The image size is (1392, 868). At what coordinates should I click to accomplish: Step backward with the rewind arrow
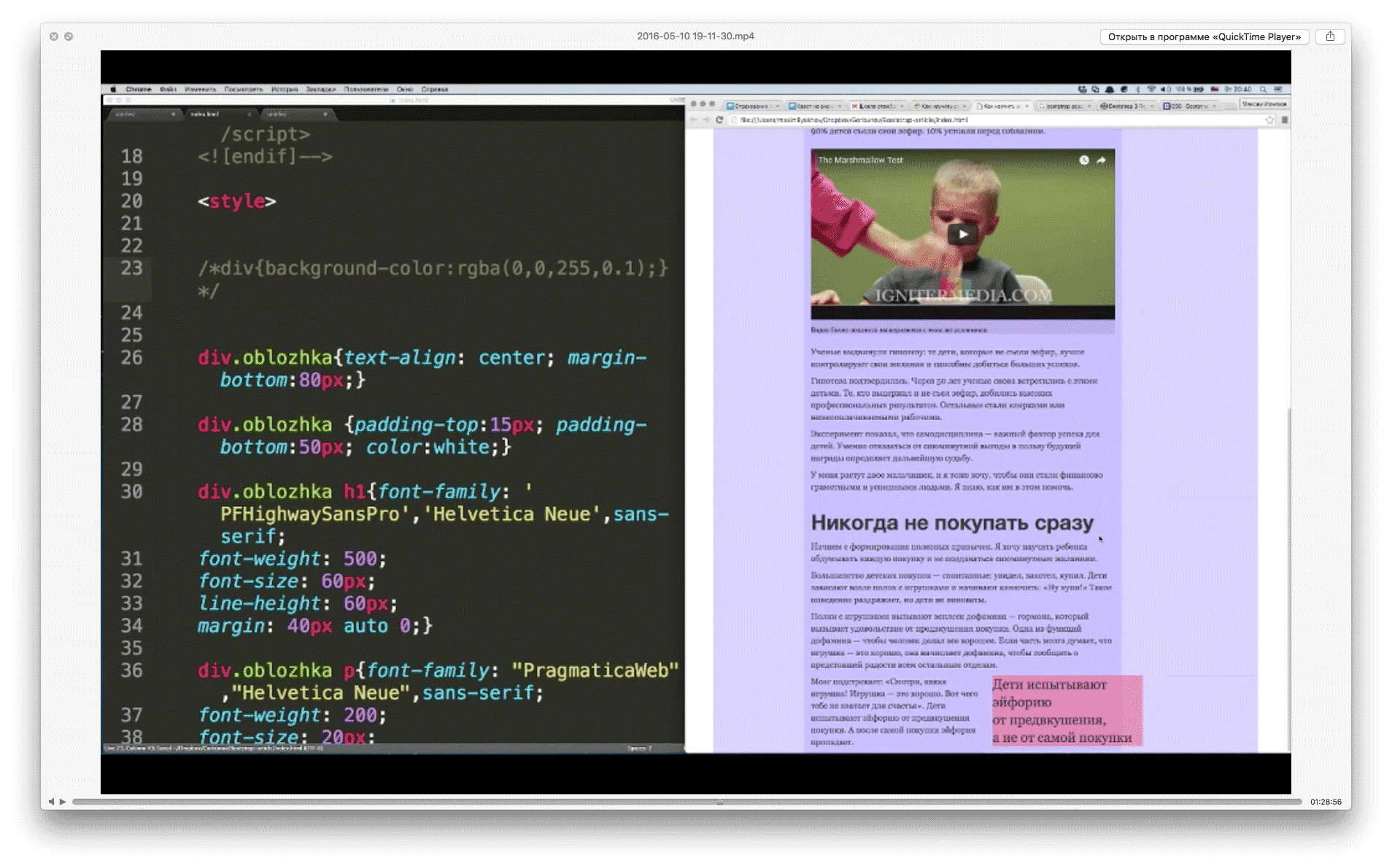click(x=51, y=802)
